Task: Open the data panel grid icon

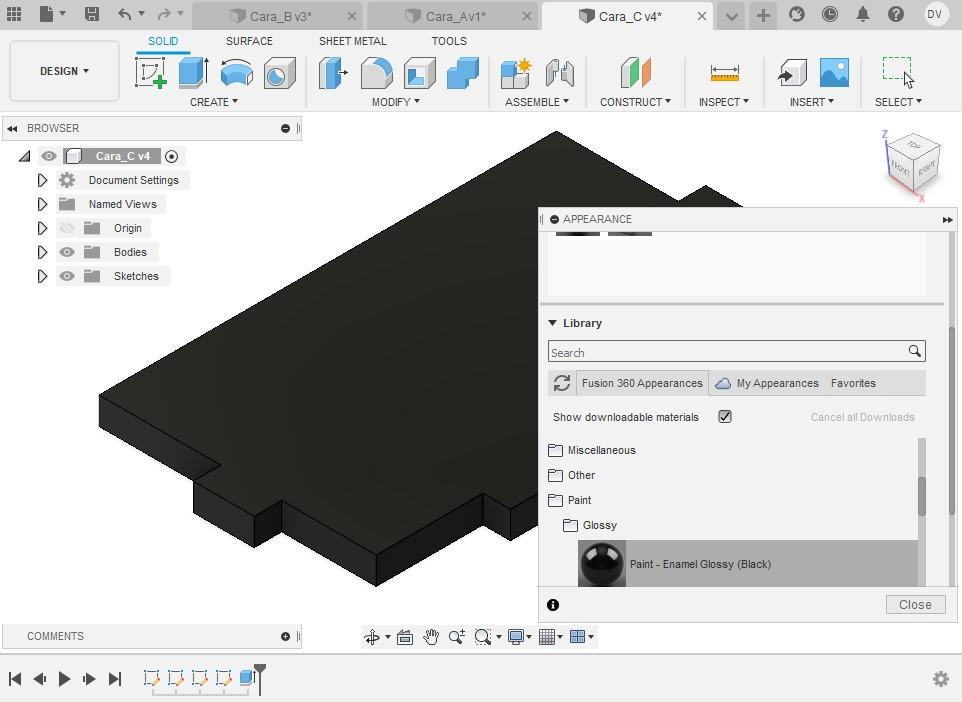Action: pyautogui.click(x=13, y=14)
